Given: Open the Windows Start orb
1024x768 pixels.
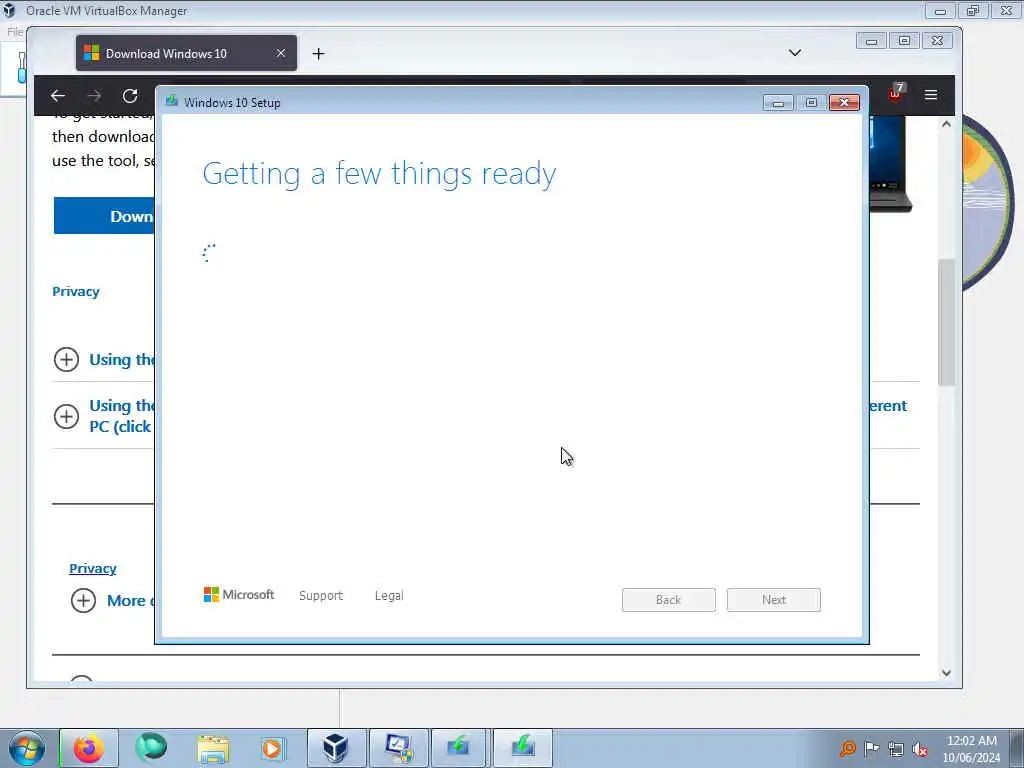Looking at the screenshot, I should point(26,748).
